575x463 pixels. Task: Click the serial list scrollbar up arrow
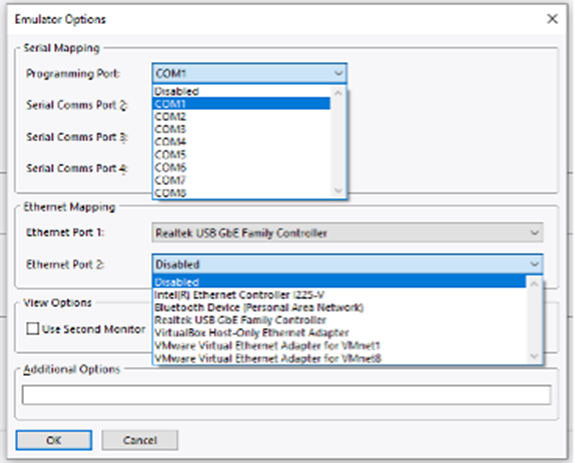click(x=338, y=93)
